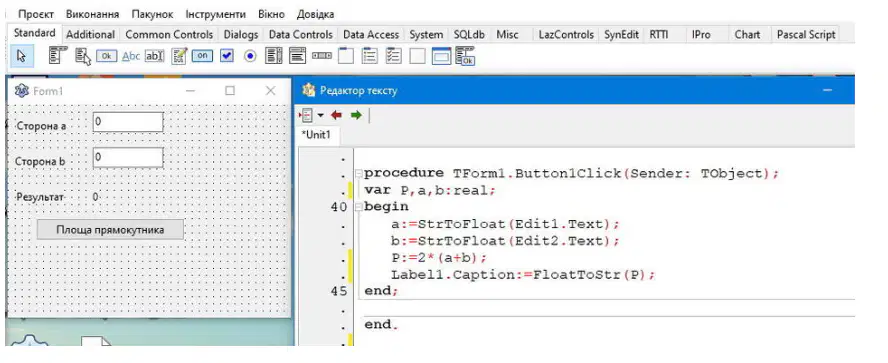Image resolution: width=888 pixels, height=363 pixels.
Task: Switch to the Dialogs palette tab
Action: pyautogui.click(x=241, y=35)
